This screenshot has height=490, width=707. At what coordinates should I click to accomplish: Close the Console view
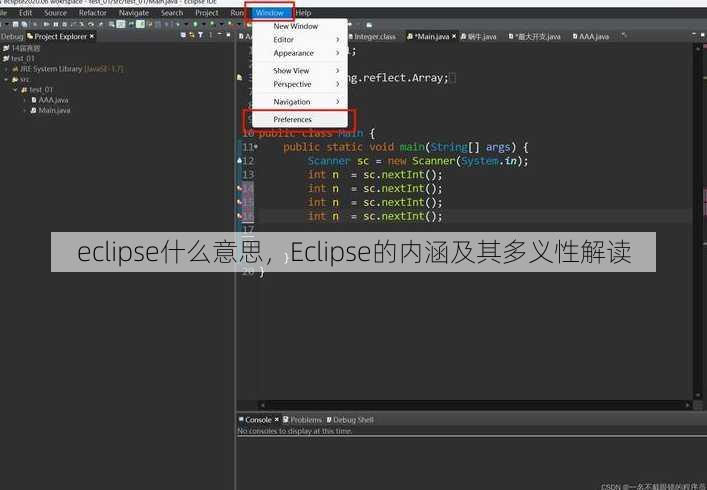(x=277, y=420)
